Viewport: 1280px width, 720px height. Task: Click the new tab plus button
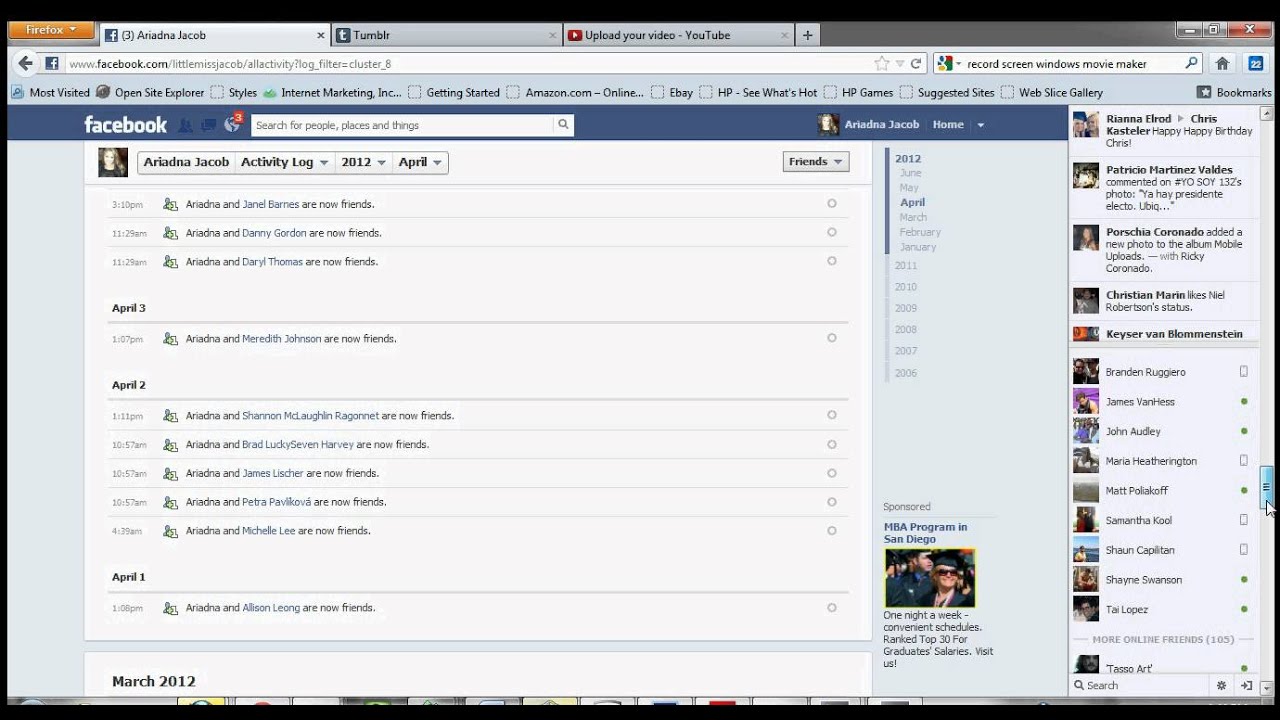click(807, 35)
